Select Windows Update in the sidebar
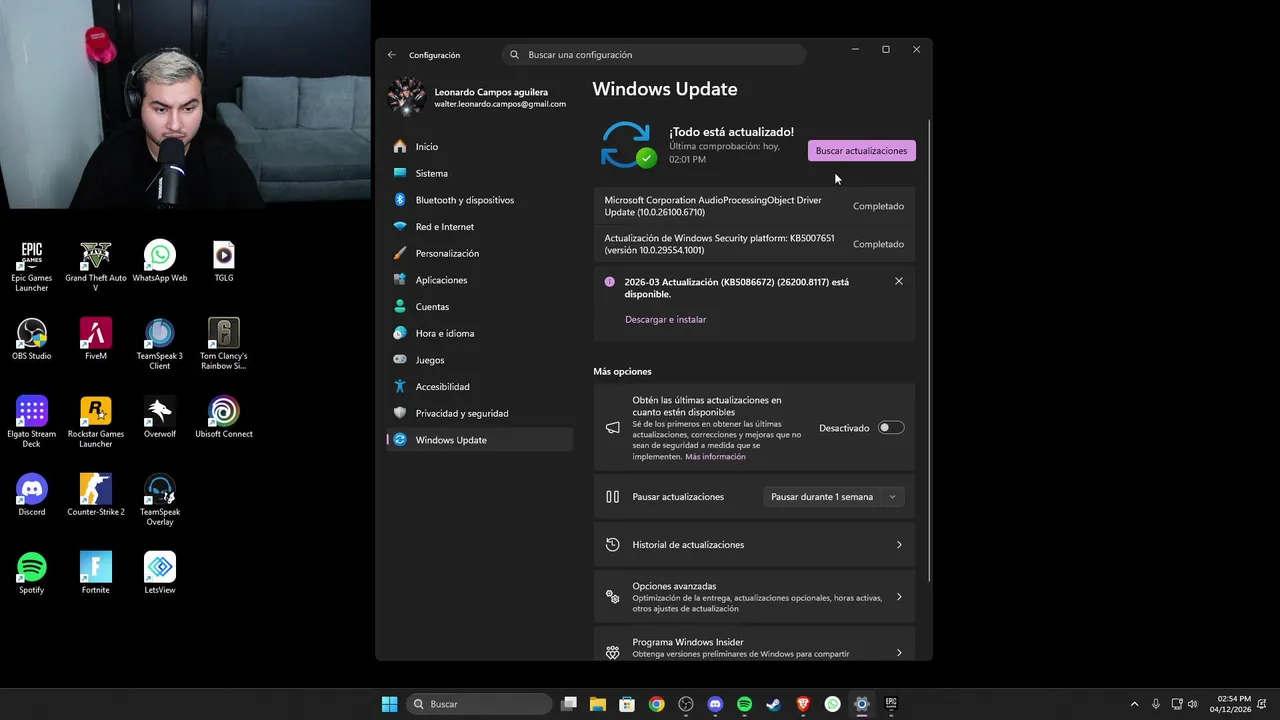Image resolution: width=1280 pixels, height=720 pixels. pos(480,440)
